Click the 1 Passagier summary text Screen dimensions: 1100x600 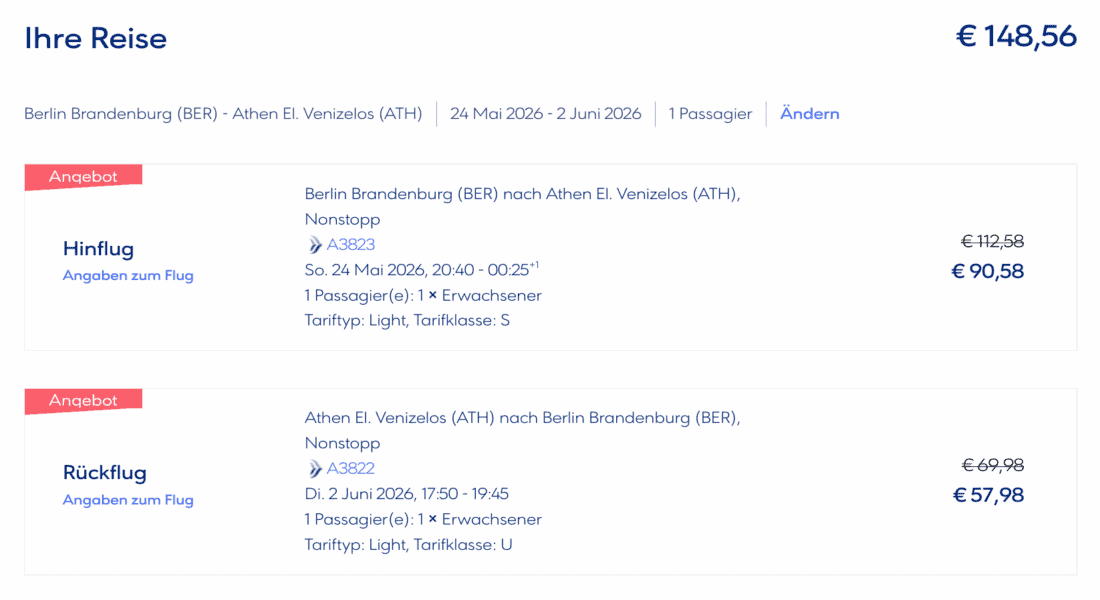click(710, 114)
